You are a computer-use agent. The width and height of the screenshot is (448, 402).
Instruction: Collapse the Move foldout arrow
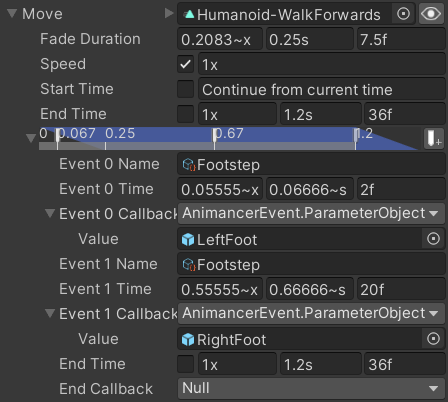pyautogui.click(x=12, y=14)
